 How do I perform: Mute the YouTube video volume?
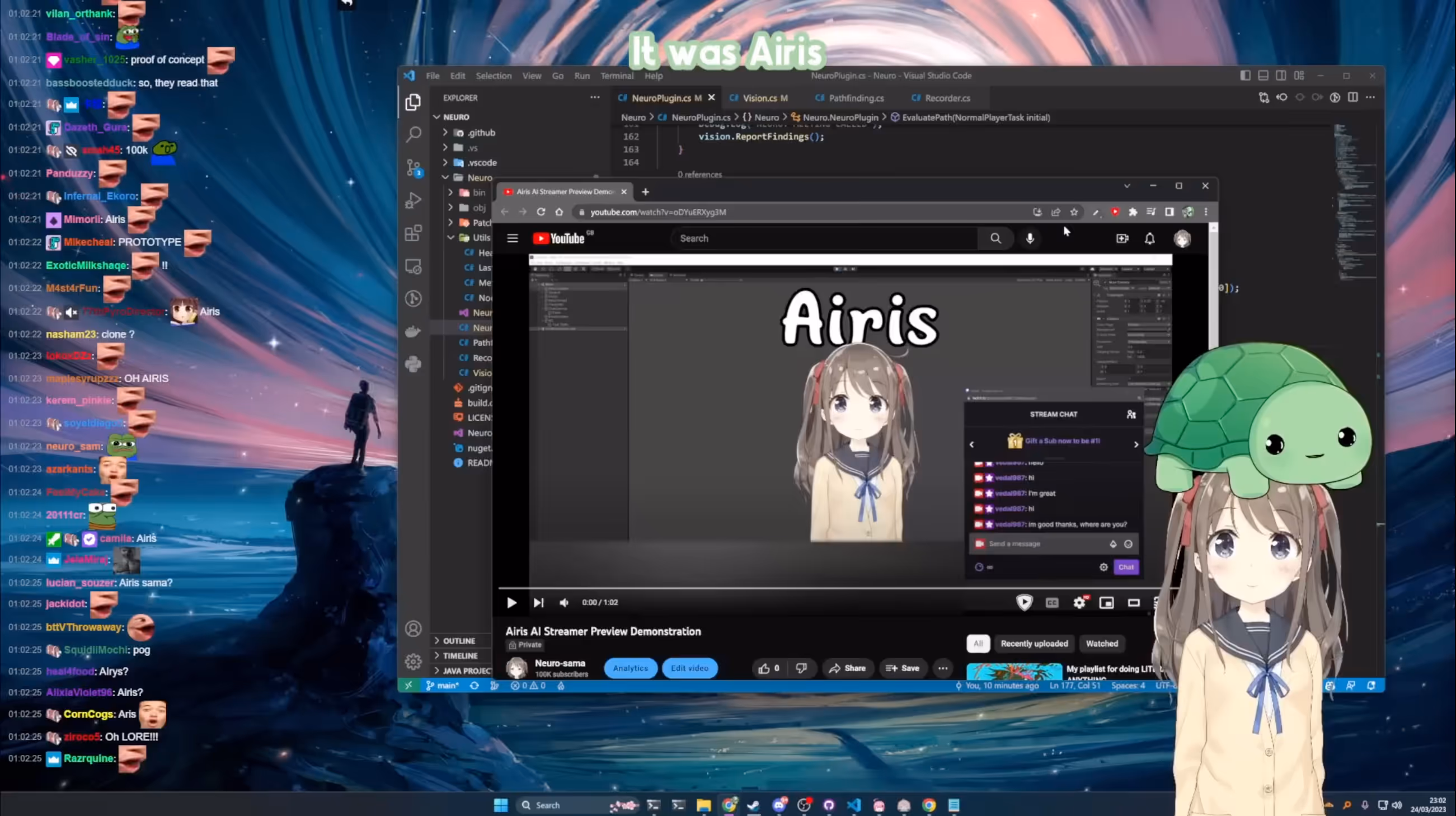[x=563, y=602]
